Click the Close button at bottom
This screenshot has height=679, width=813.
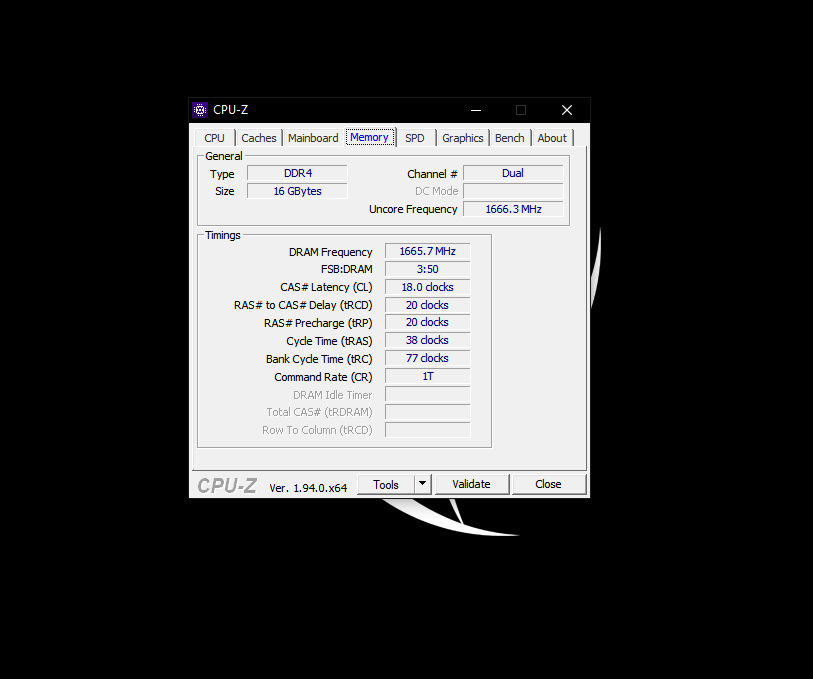(x=548, y=484)
